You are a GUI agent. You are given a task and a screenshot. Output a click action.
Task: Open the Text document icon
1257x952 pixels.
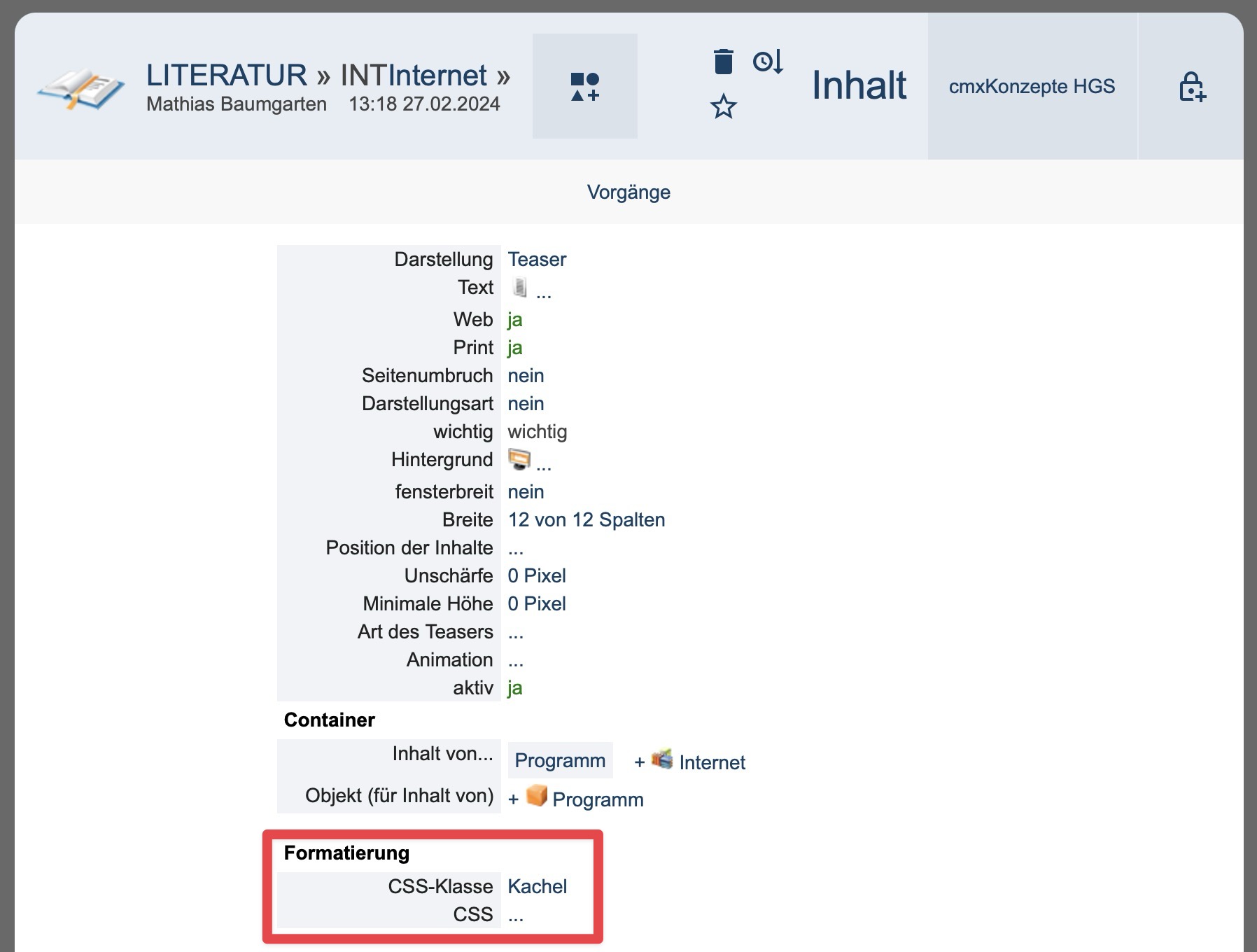click(519, 287)
